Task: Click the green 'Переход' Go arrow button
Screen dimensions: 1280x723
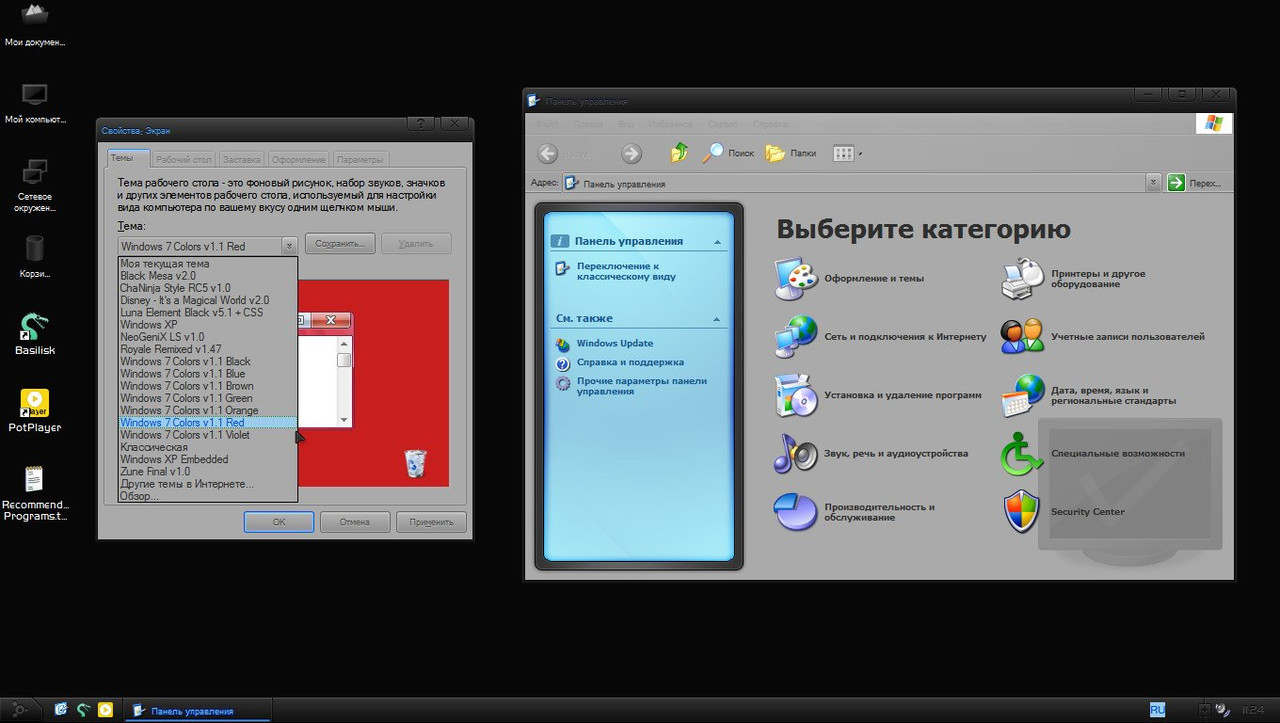Action: (1176, 182)
